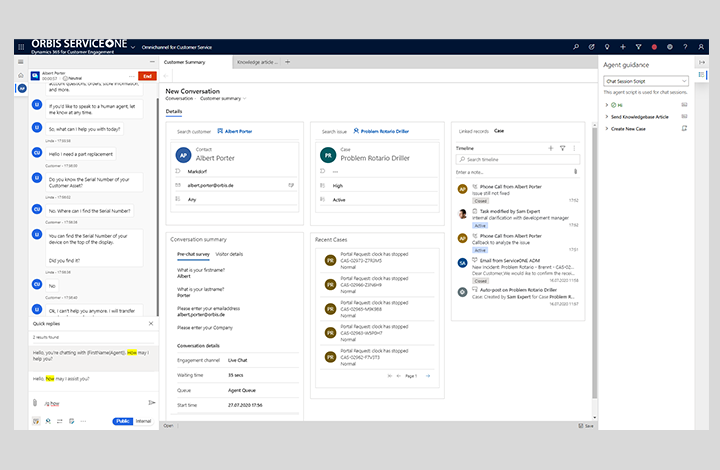Switch message mode to Public
This screenshot has height=470, width=720.
point(123,421)
